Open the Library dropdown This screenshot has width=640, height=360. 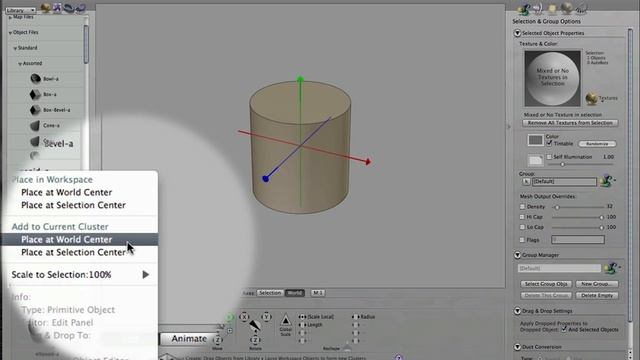coord(20,10)
